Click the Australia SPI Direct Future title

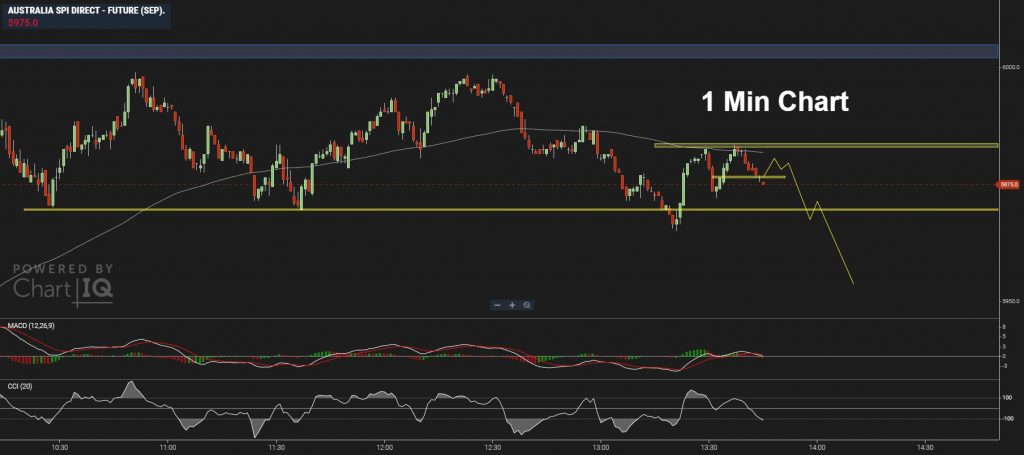click(x=84, y=11)
